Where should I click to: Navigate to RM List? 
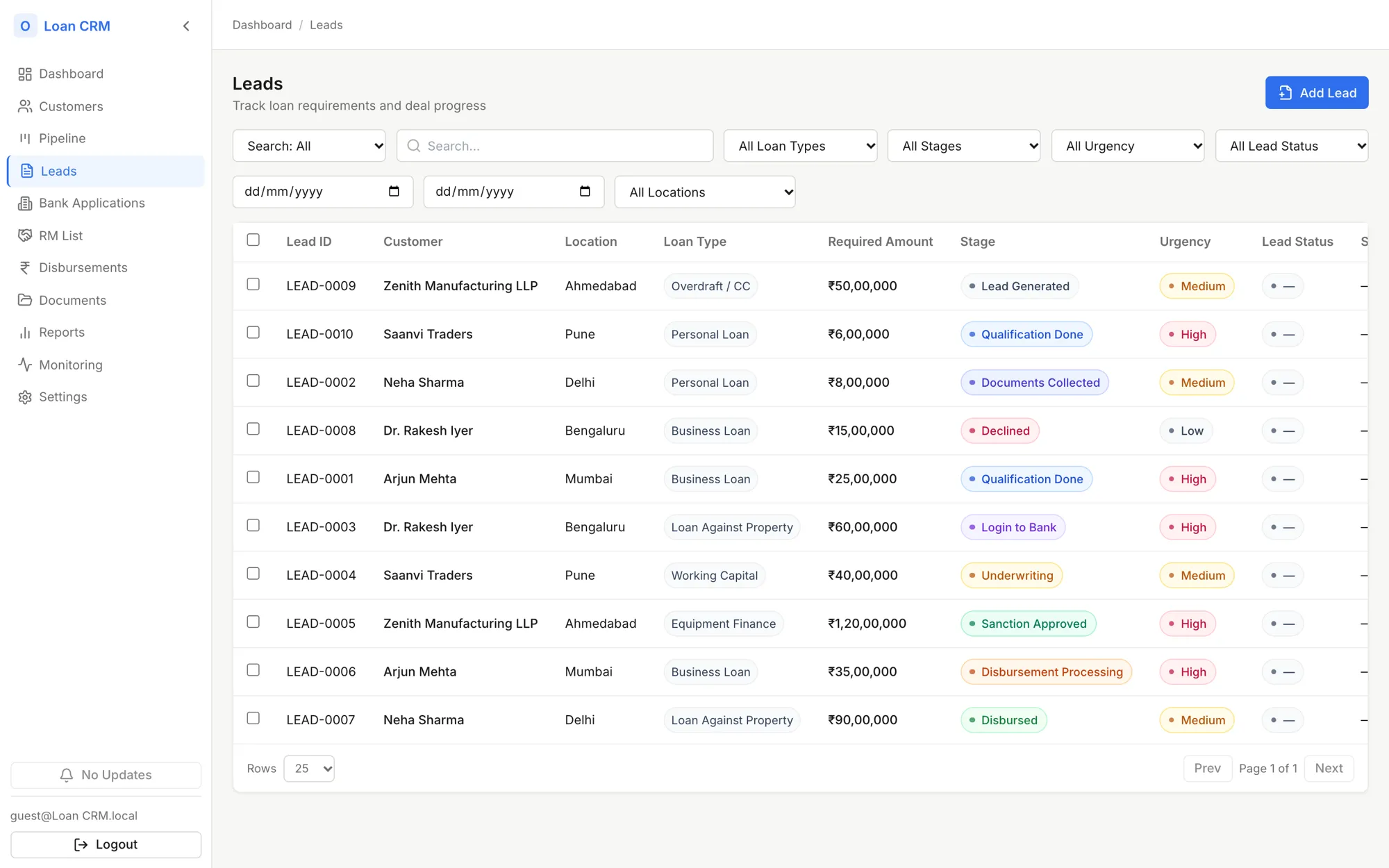(x=106, y=235)
